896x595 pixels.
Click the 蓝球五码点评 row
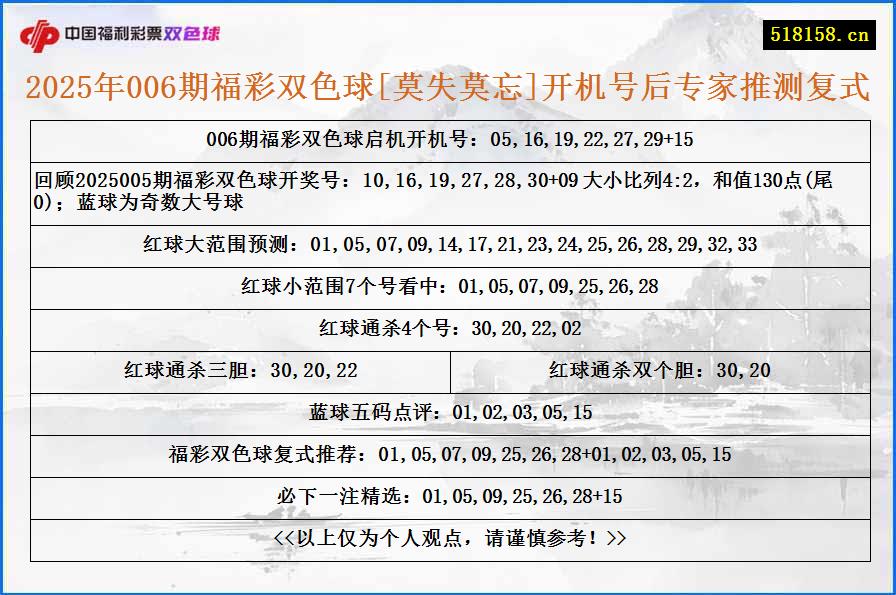pyautogui.click(x=448, y=409)
